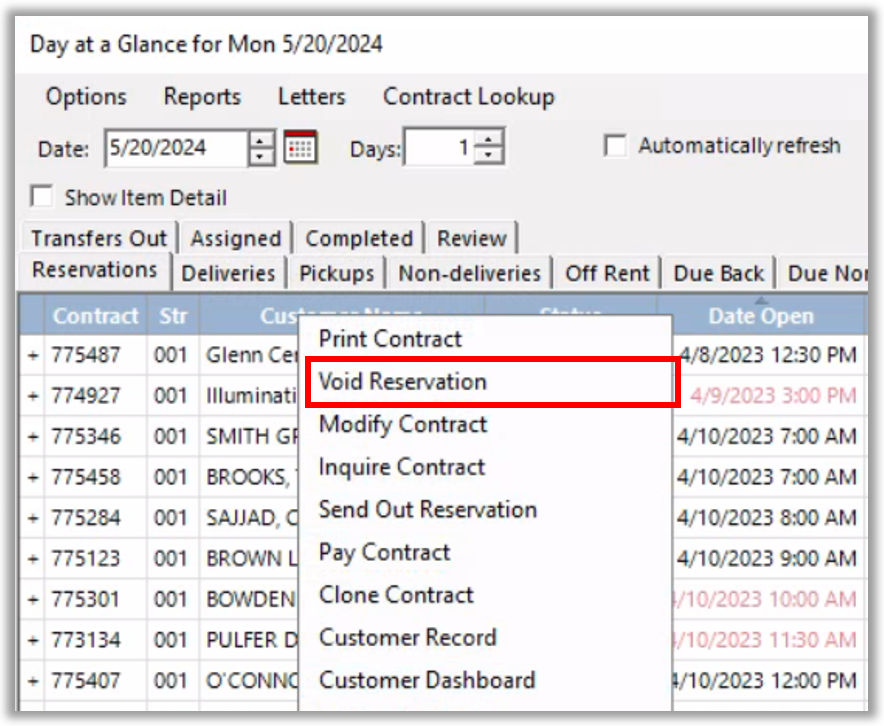Open the Options menu
This screenshot has height=726, width=884.
(86, 97)
